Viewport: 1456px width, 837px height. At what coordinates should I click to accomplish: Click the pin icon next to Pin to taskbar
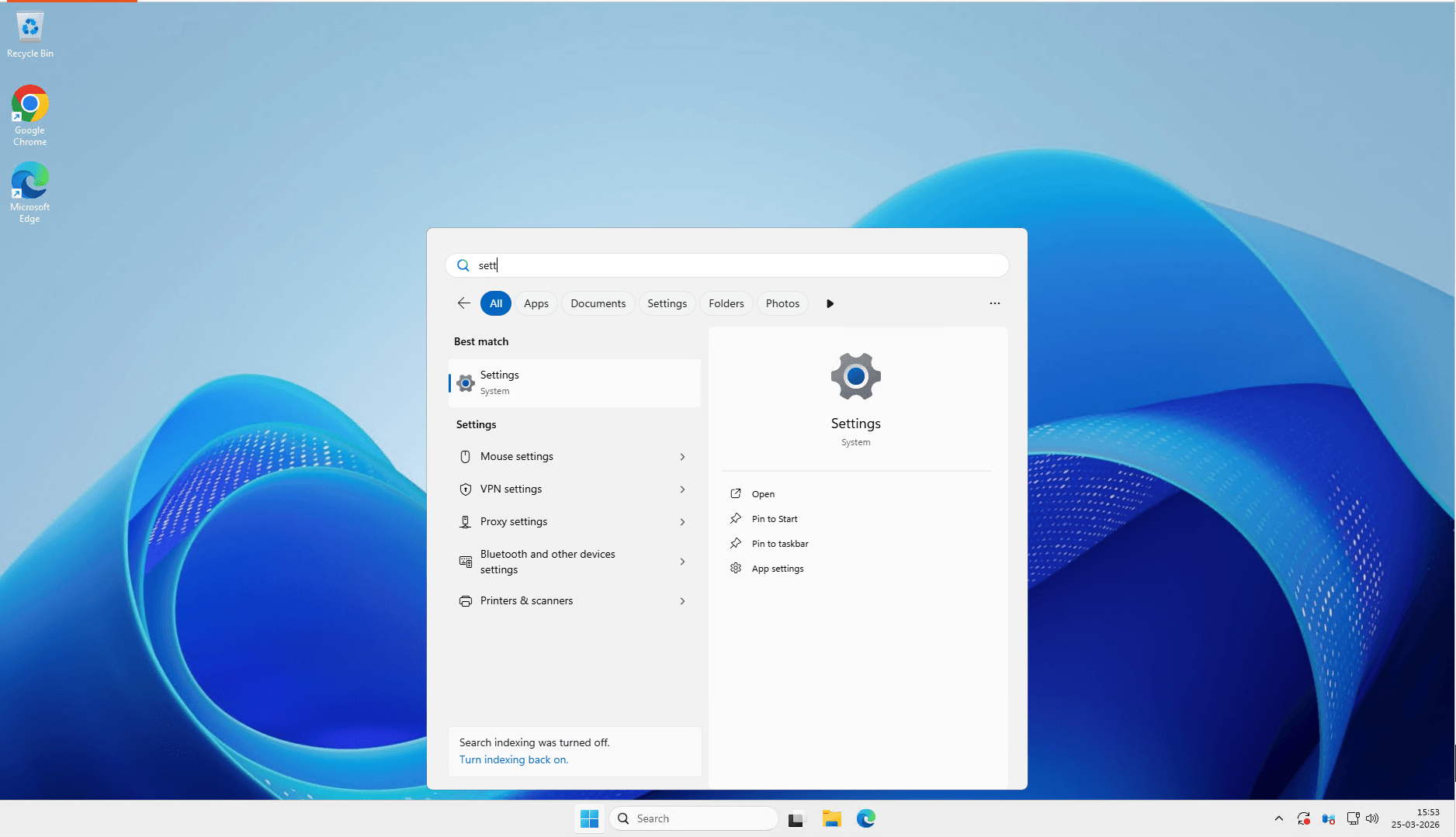[x=736, y=543]
